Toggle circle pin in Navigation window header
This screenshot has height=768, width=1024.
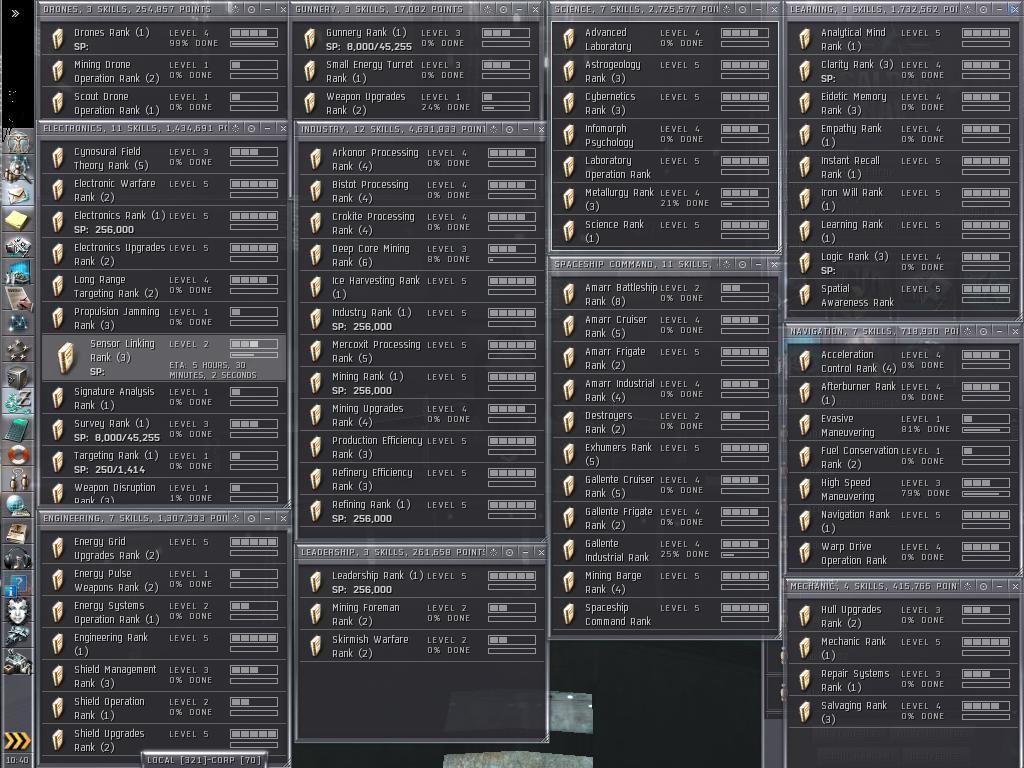(984, 331)
